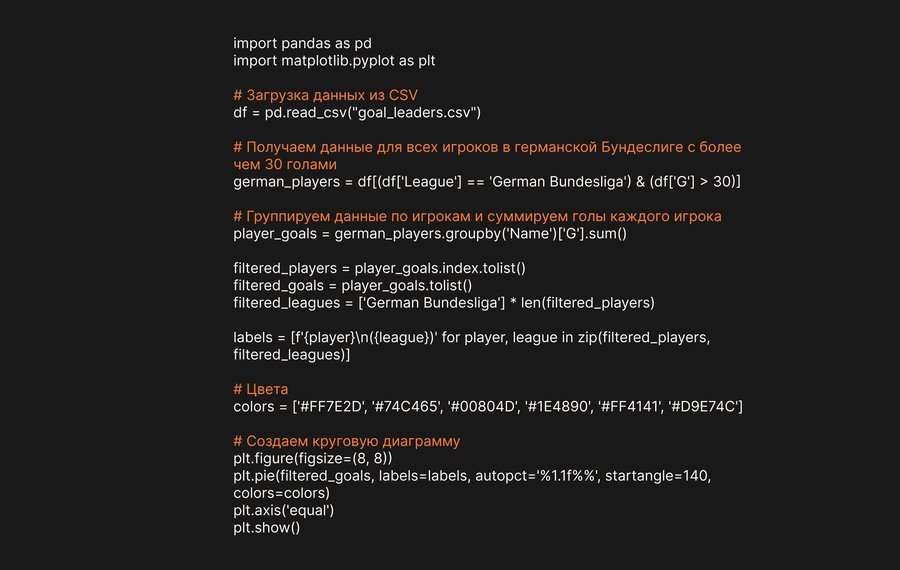Viewport: 900px width, 570px height.
Task: Click the plt.axis('equal') line
Action: 283,510
